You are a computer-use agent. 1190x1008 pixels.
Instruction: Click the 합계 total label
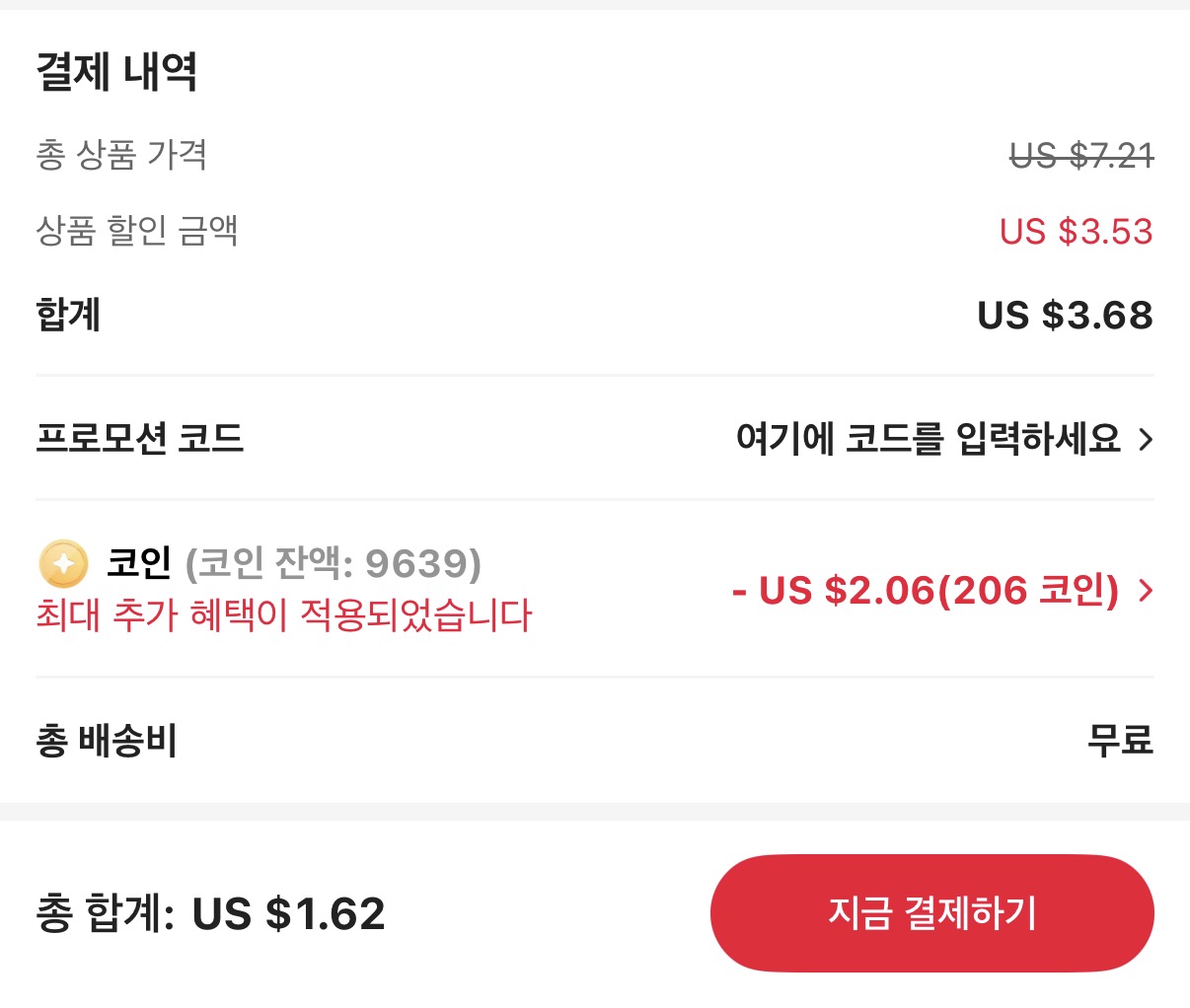tap(67, 316)
